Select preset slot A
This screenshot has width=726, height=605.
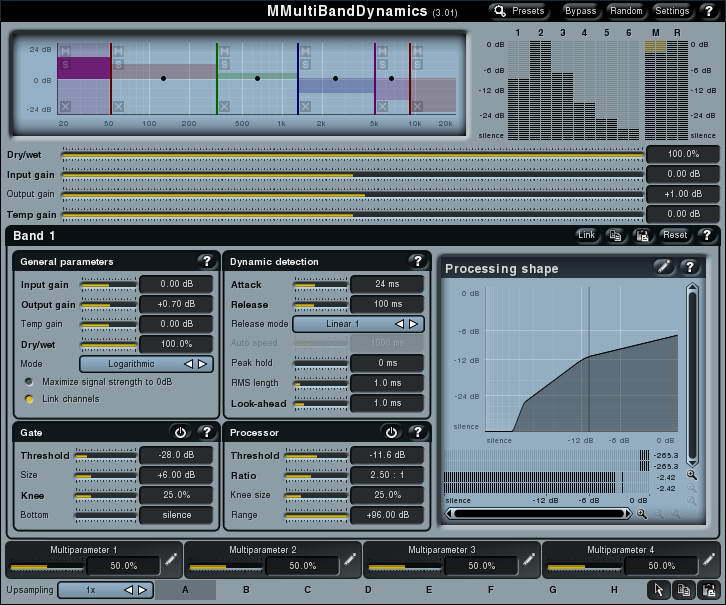[185, 590]
